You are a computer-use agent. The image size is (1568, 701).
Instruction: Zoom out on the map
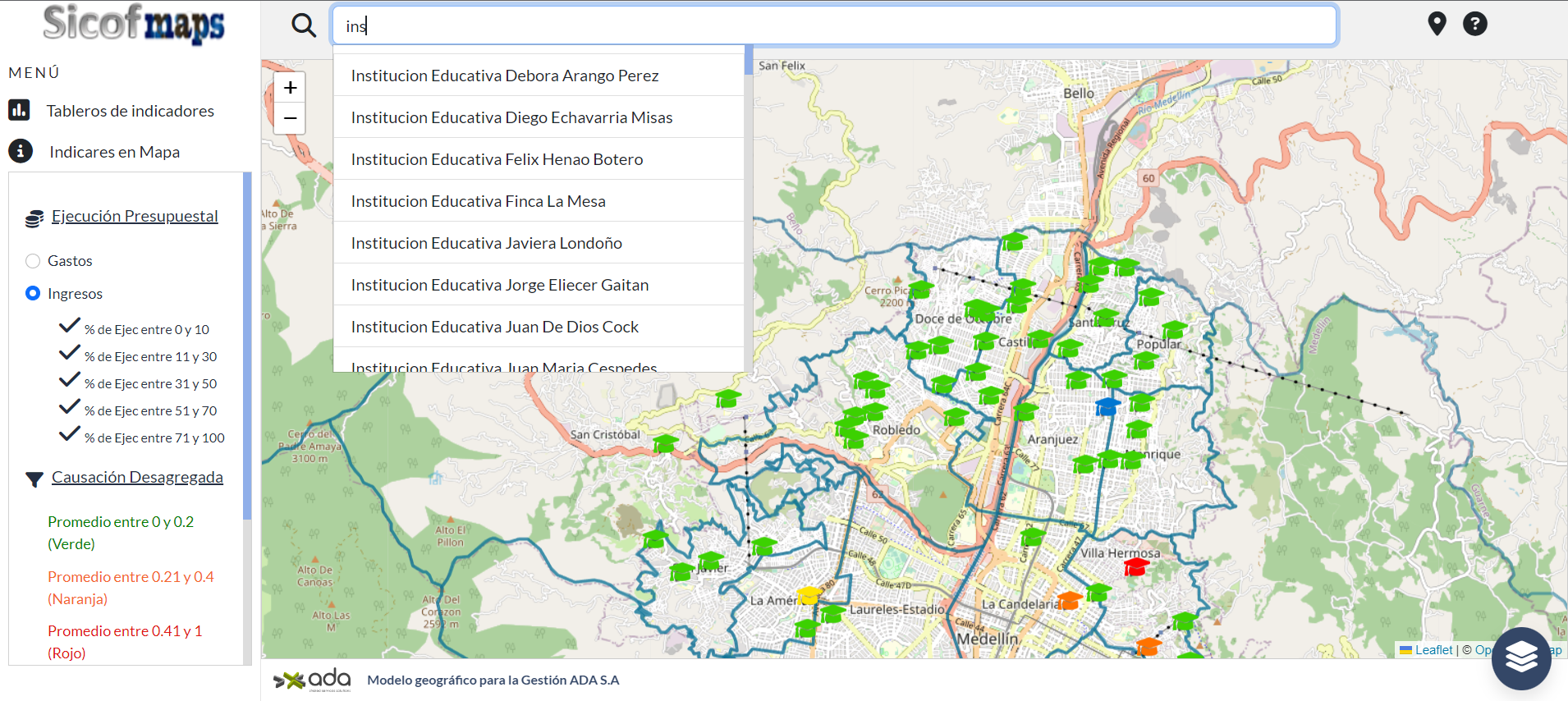pyautogui.click(x=290, y=118)
